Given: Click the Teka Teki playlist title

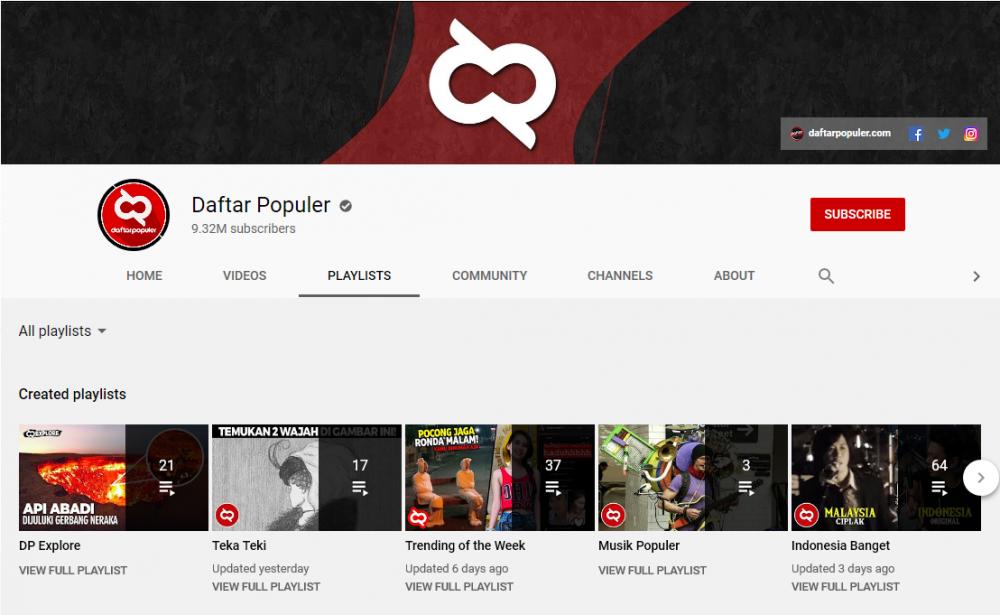Looking at the screenshot, I should pyautogui.click(x=239, y=545).
